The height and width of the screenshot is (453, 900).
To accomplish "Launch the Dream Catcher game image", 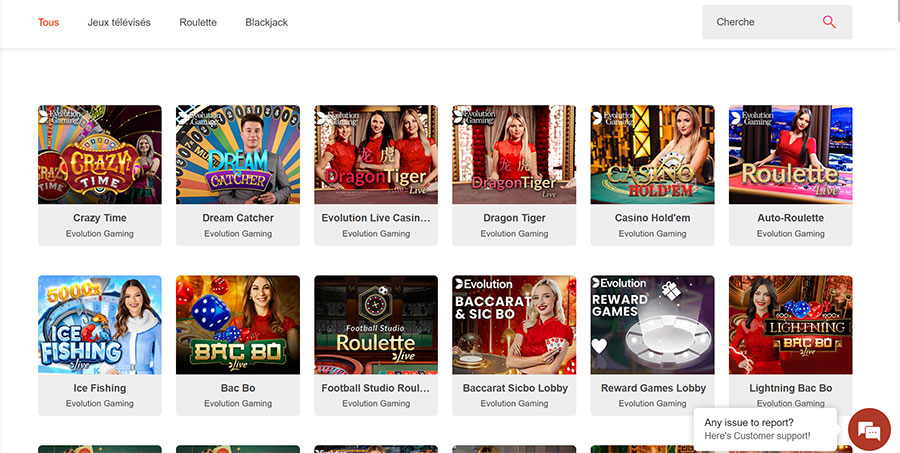I will tap(238, 155).
